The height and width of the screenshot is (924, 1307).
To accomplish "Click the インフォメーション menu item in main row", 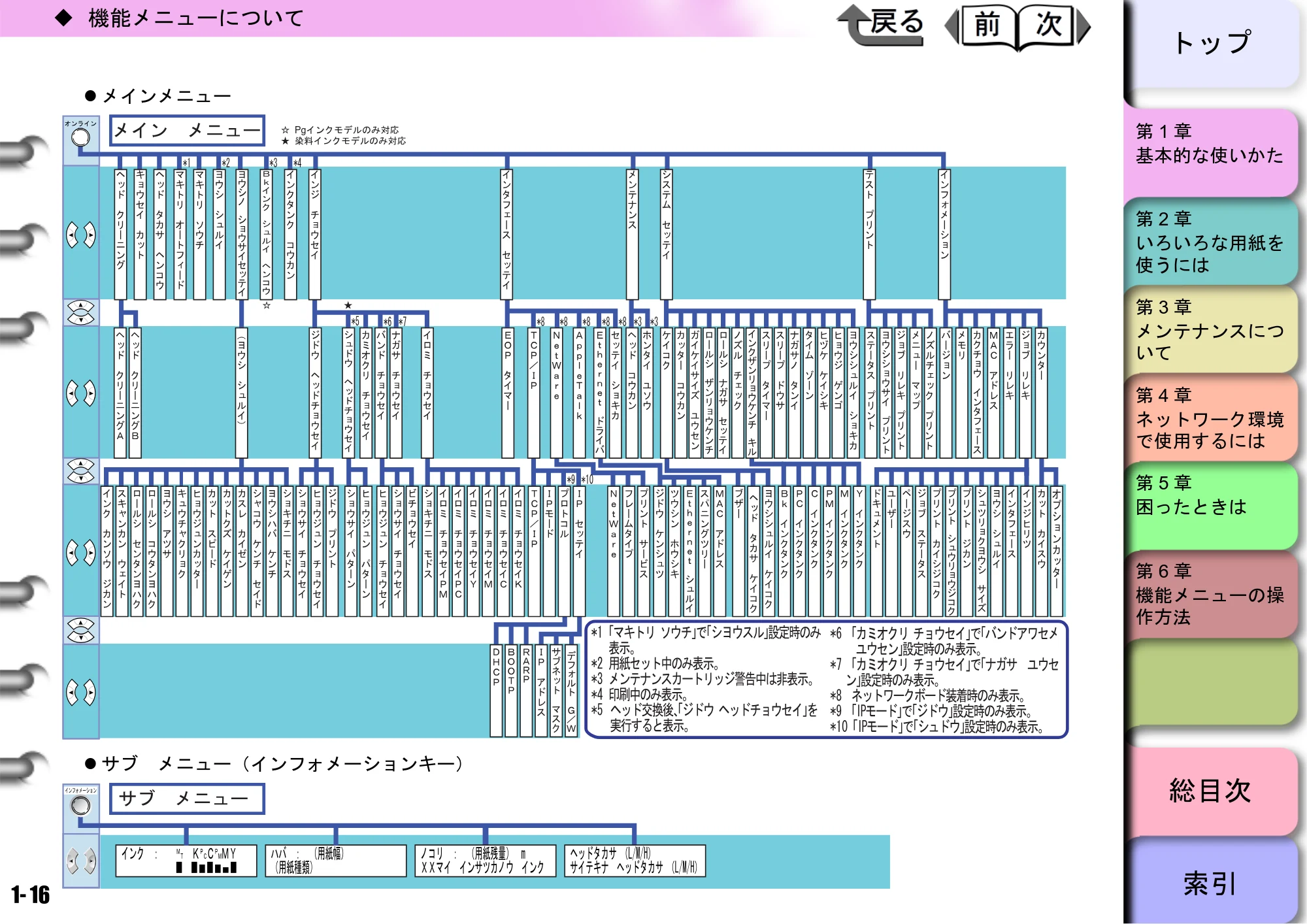I will pos(944,234).
